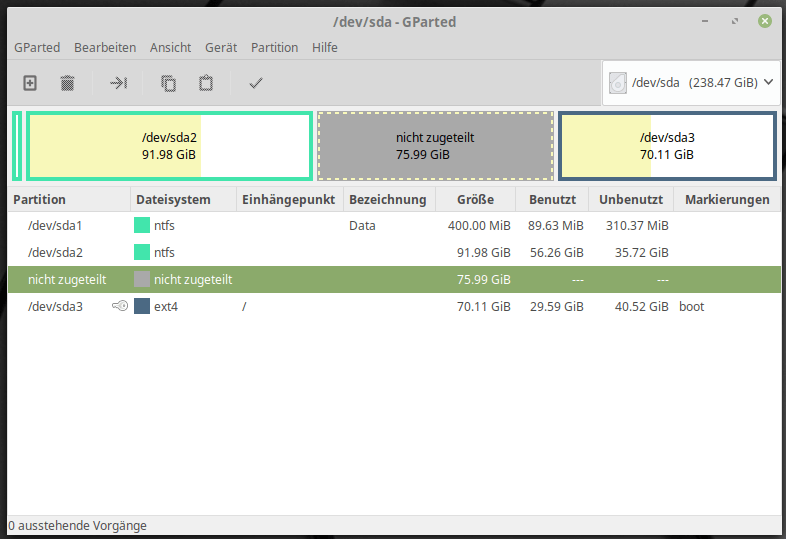This screenshot has height=539, width=786.
Task: Click the ext4 filesystem label
Action: click(166, 306)
